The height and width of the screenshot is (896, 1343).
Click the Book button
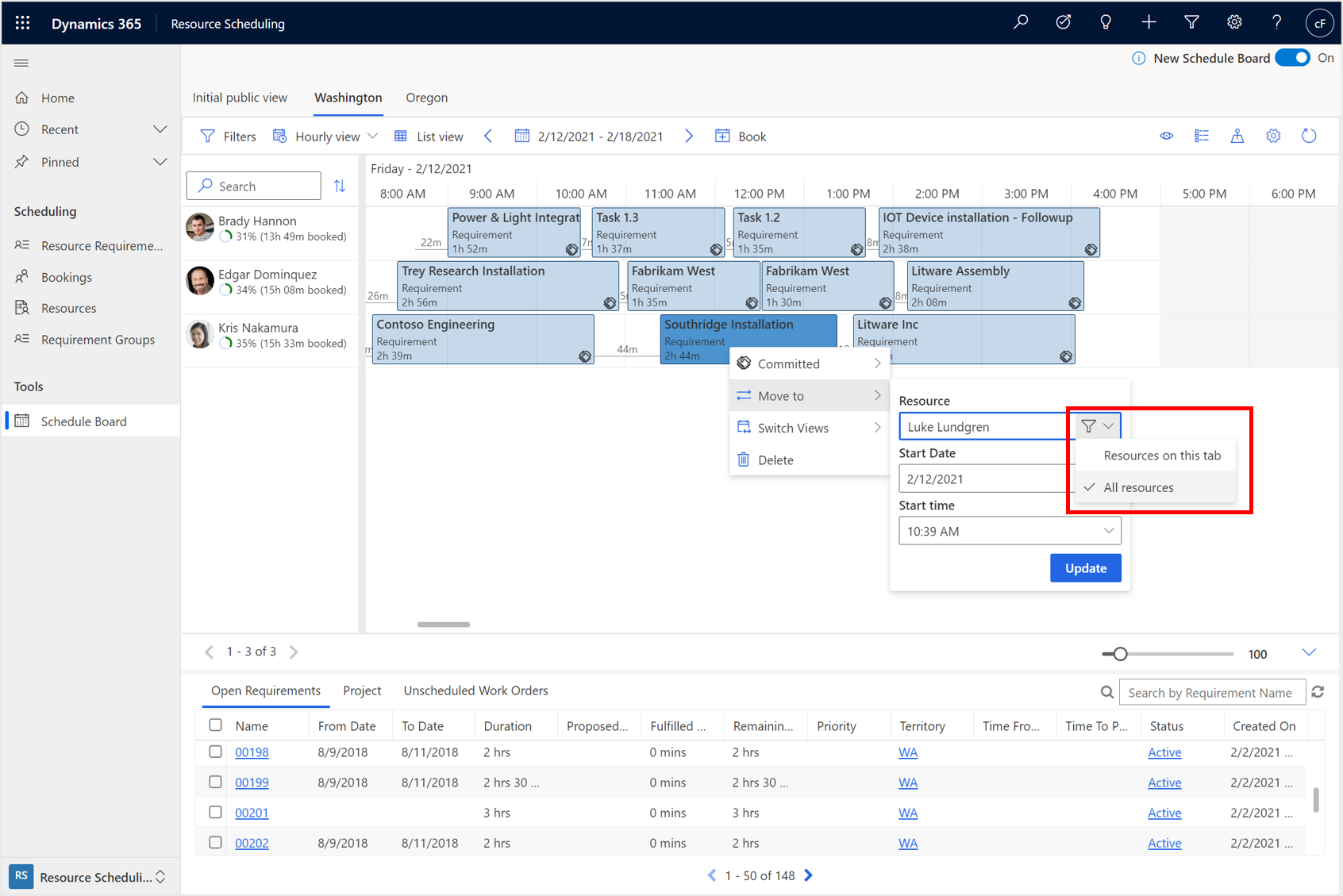pos(741,136)
